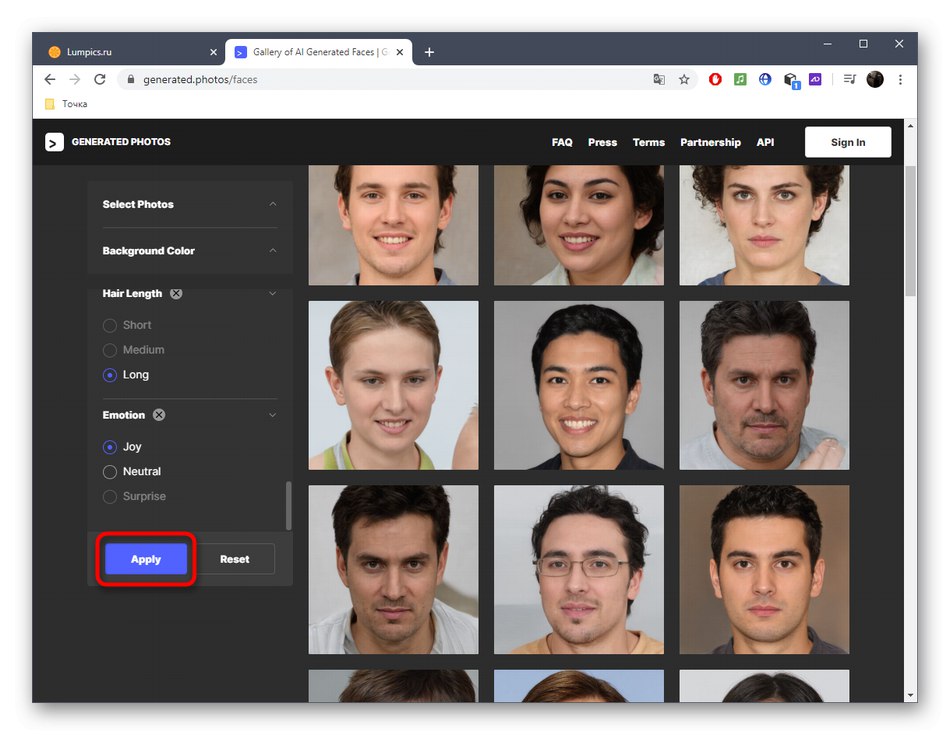Image resolution: width=950 pixels, height=735 pixels.
Task: Open the purple extension icon
Action: click(x=815, y=79)
